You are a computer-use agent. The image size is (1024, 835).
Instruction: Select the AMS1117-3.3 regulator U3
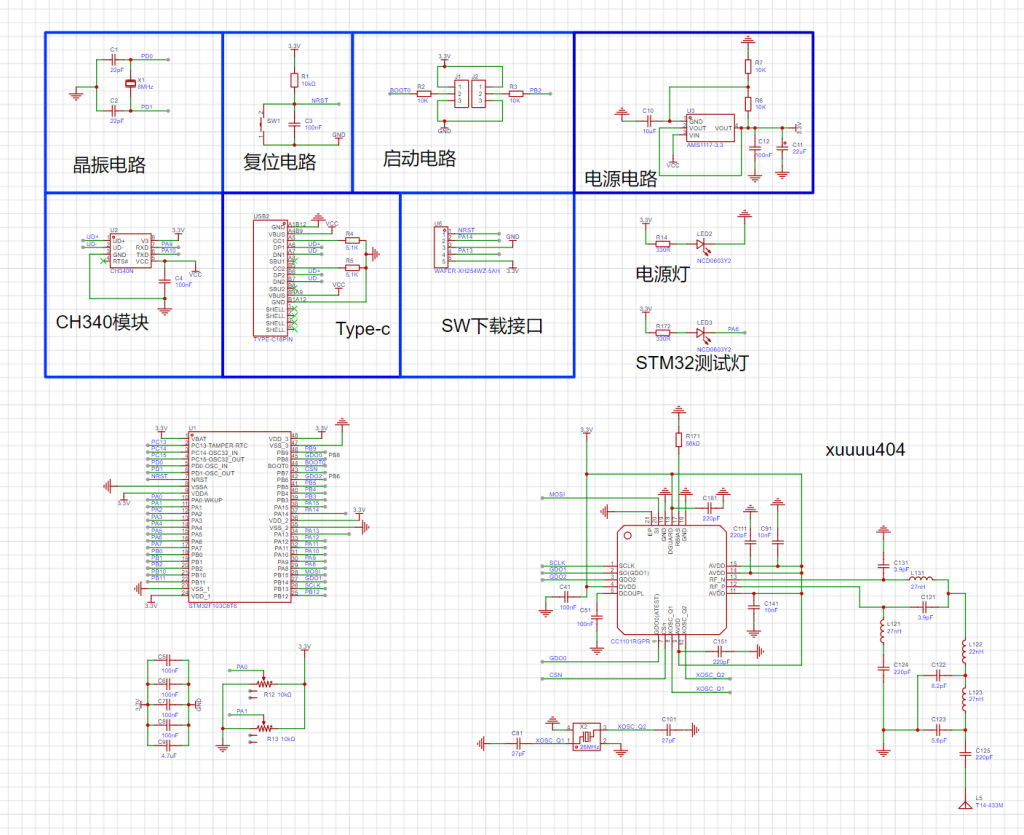[710, 128]
